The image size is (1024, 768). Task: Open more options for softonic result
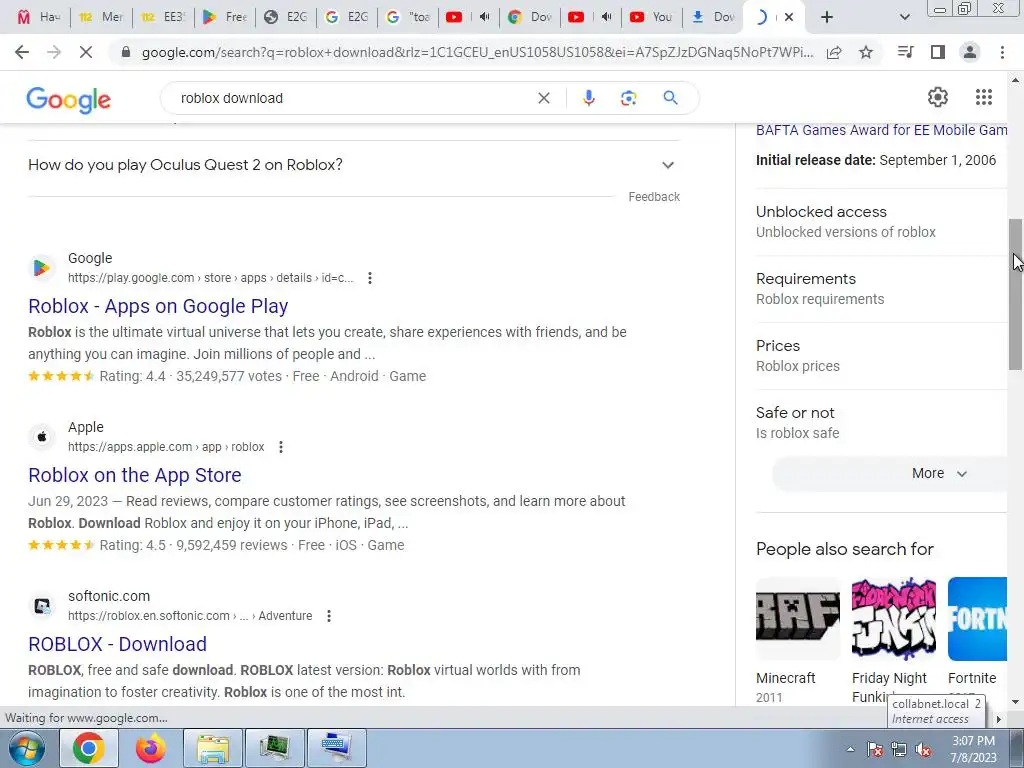(x=329, y=616)
